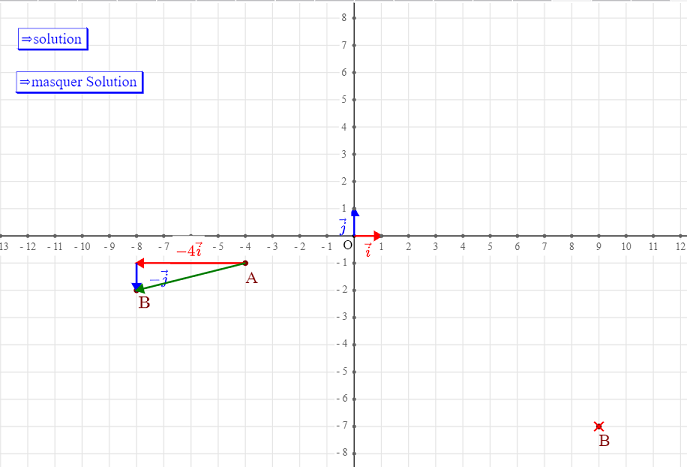Select the blue unit vector j arrowhead
The height and width of the screenshot is (467, 687).
(x=354, y=212)
